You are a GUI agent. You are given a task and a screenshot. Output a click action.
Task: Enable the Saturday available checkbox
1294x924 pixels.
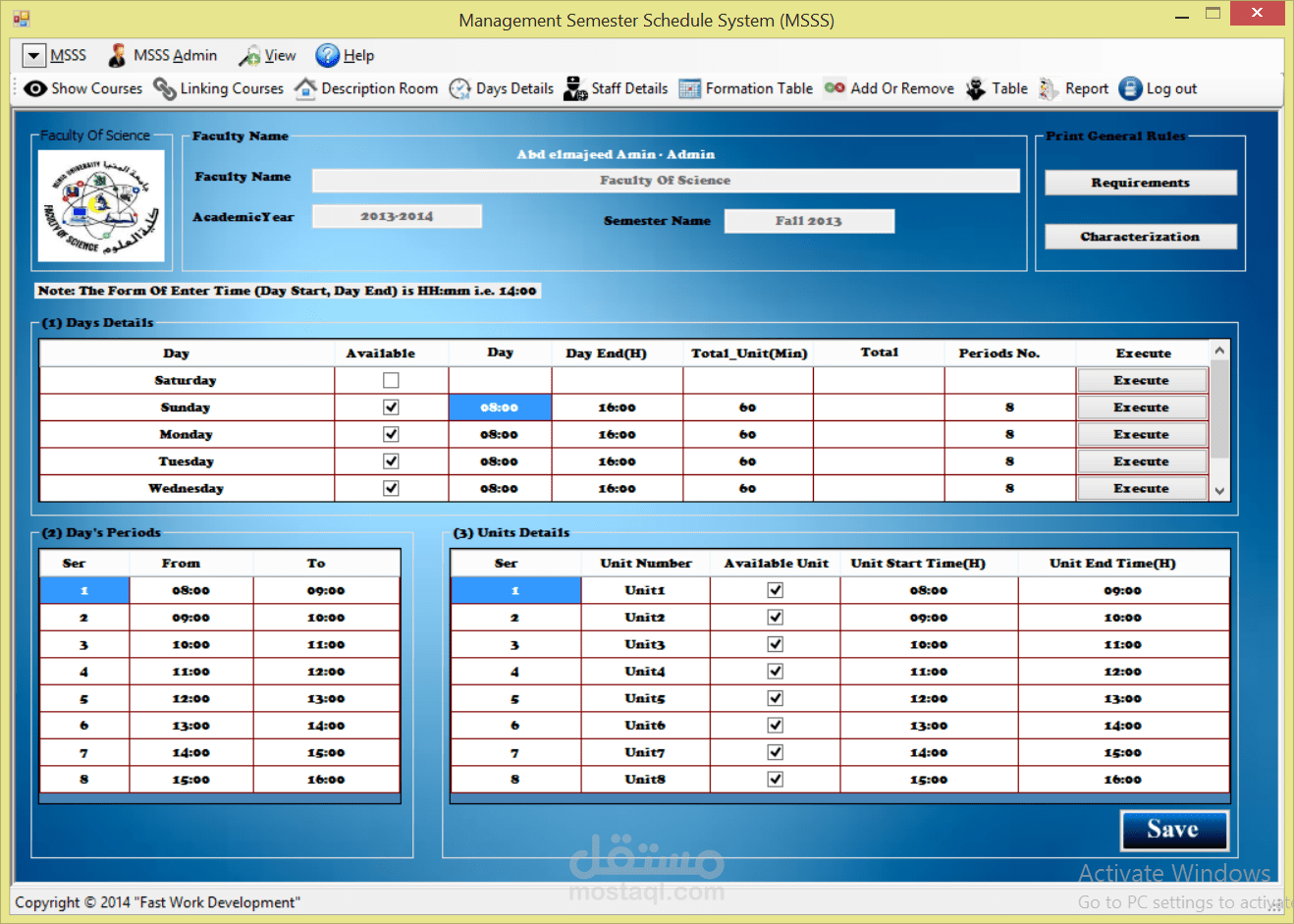391,380
